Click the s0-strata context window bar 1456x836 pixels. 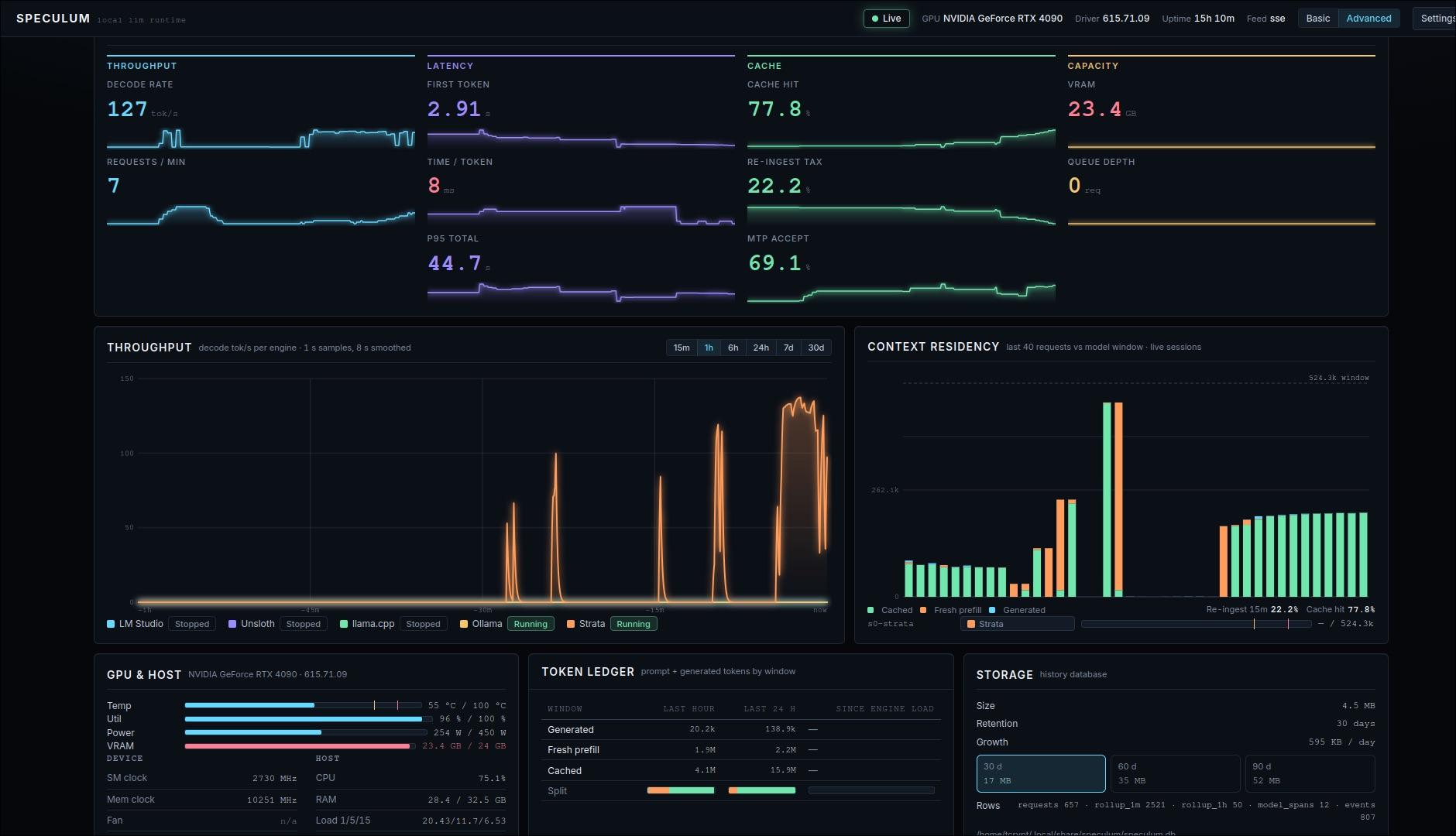click(x=1196, y=624)
